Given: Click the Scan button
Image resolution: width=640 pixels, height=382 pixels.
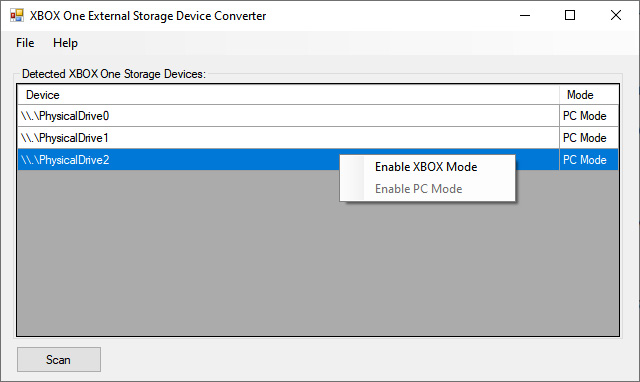Looking at the screenshot, I should [x=59, y=360].
